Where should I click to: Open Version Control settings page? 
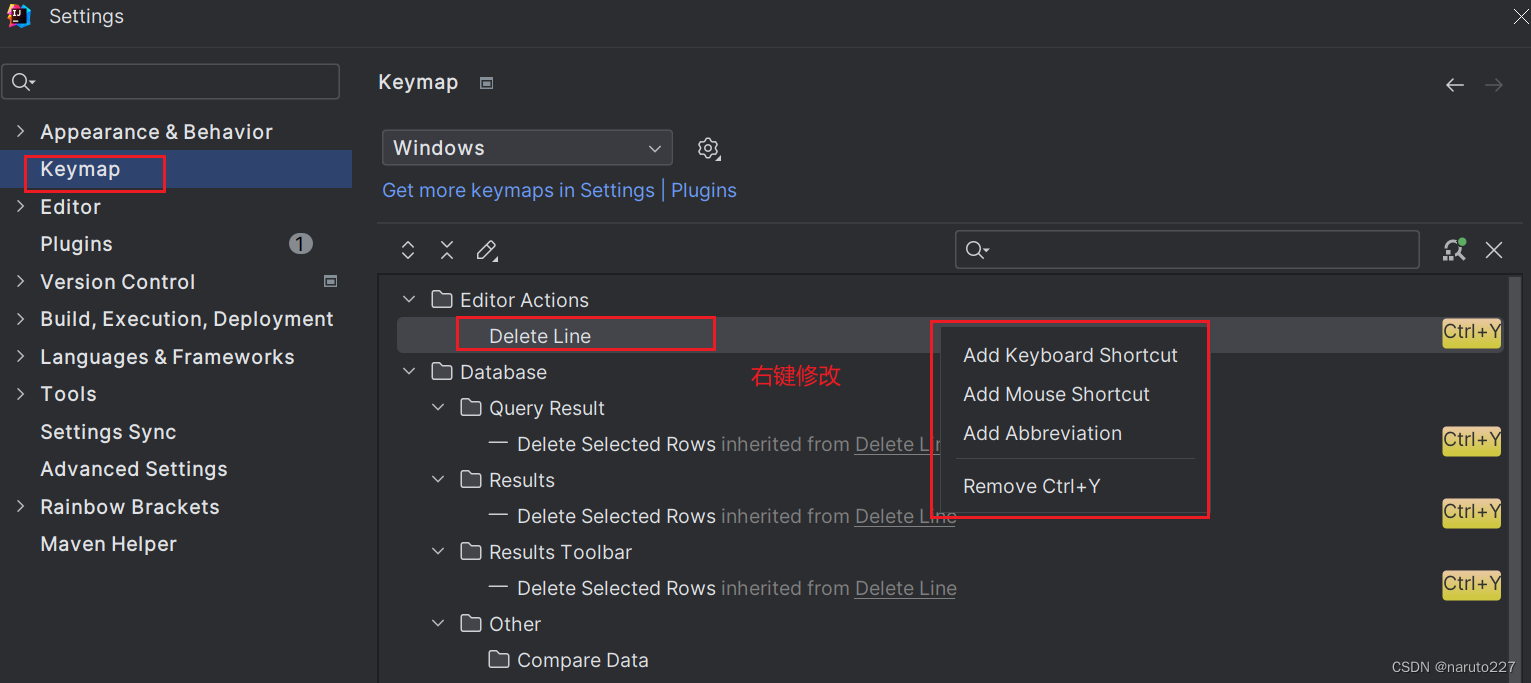click(117, 282)
